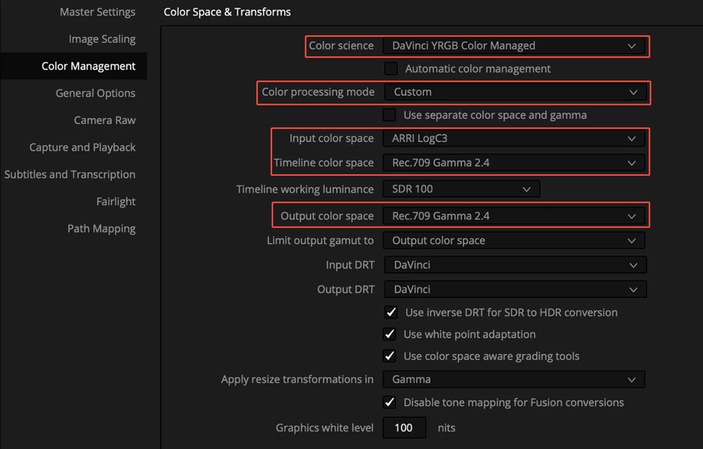Click the Color Space & Transforms heading
This screenshot has width=703, height=449.
point(227,12)
